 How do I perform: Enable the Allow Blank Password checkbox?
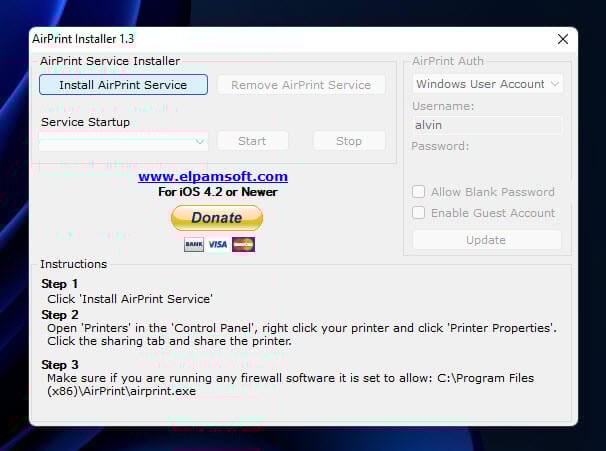pyautogui.click(x=420, y=192)
